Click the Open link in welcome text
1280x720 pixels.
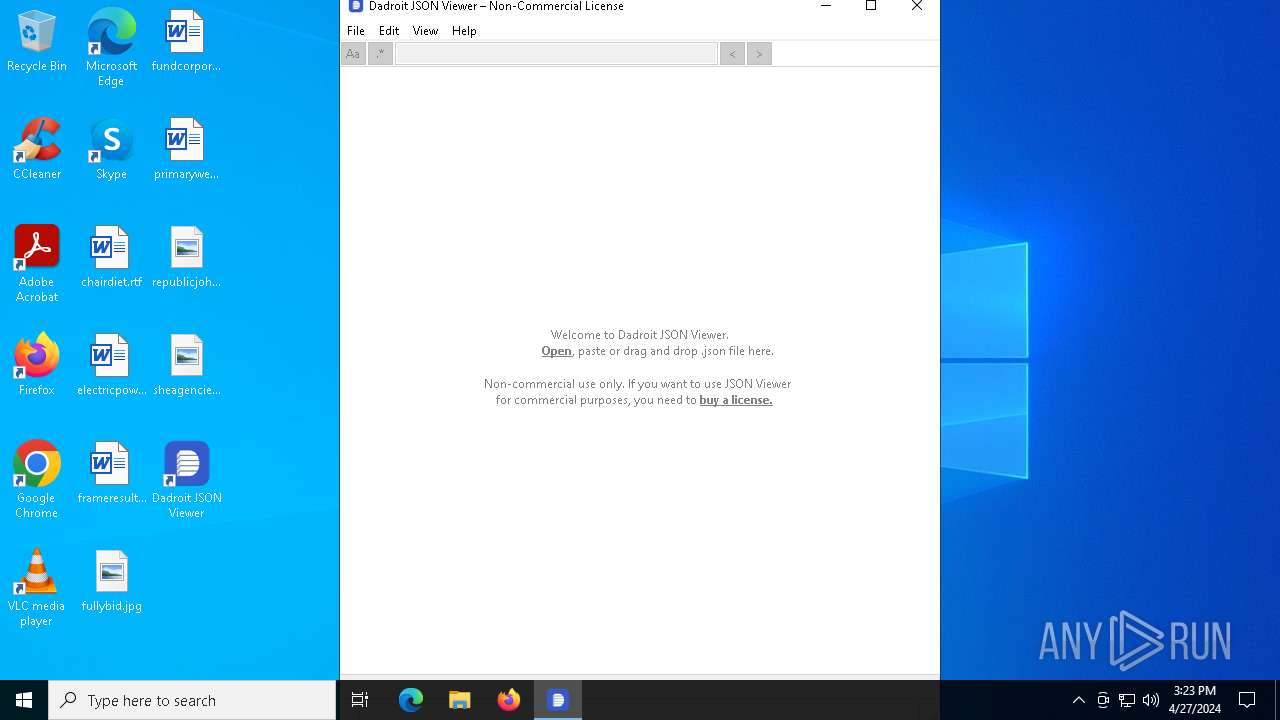556,351
